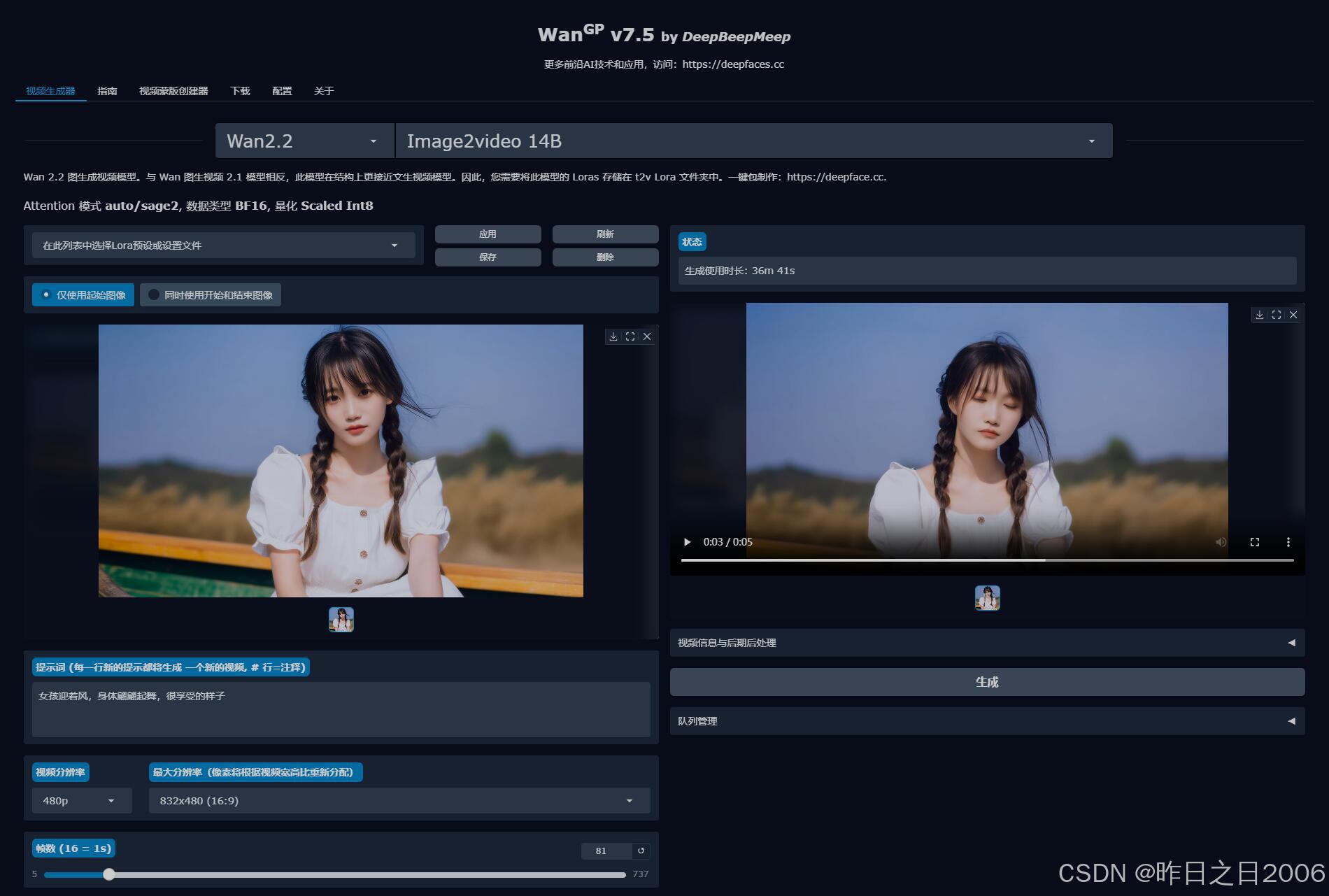Open the Lora preset selection dropdown
Screen dimensions: 1329x896
[223, 246]
